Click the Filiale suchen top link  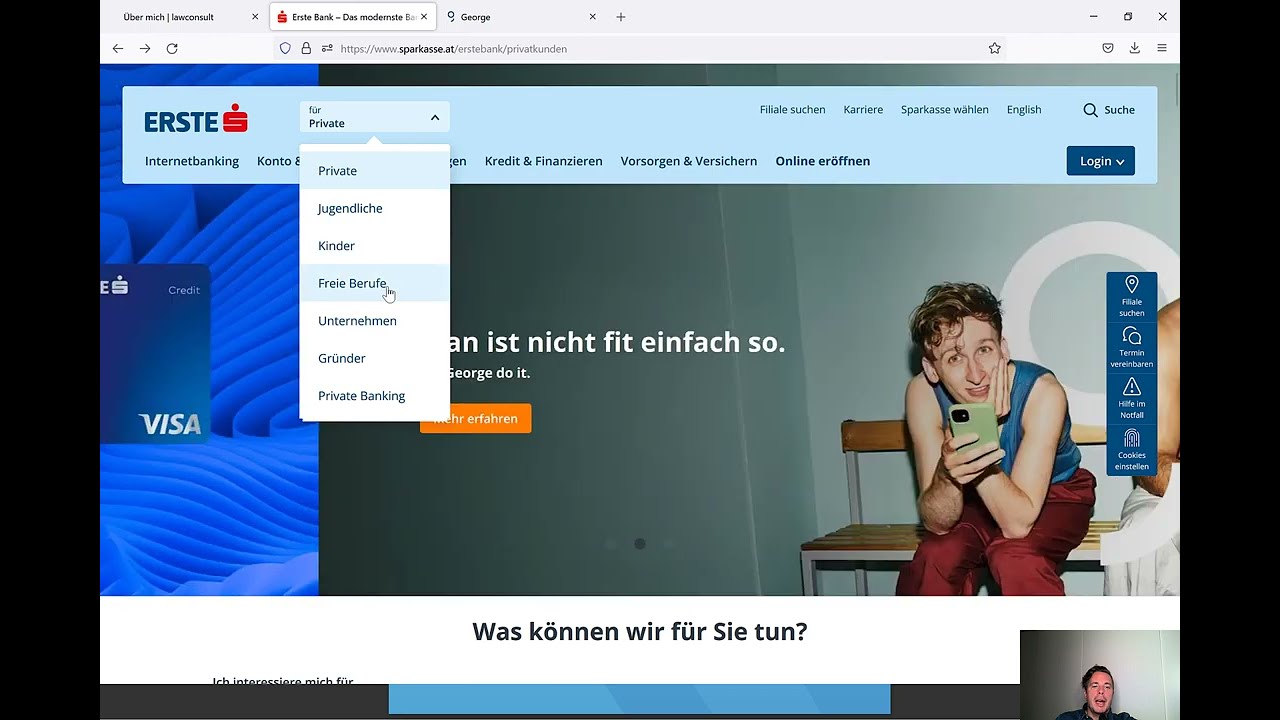(793, 110)
